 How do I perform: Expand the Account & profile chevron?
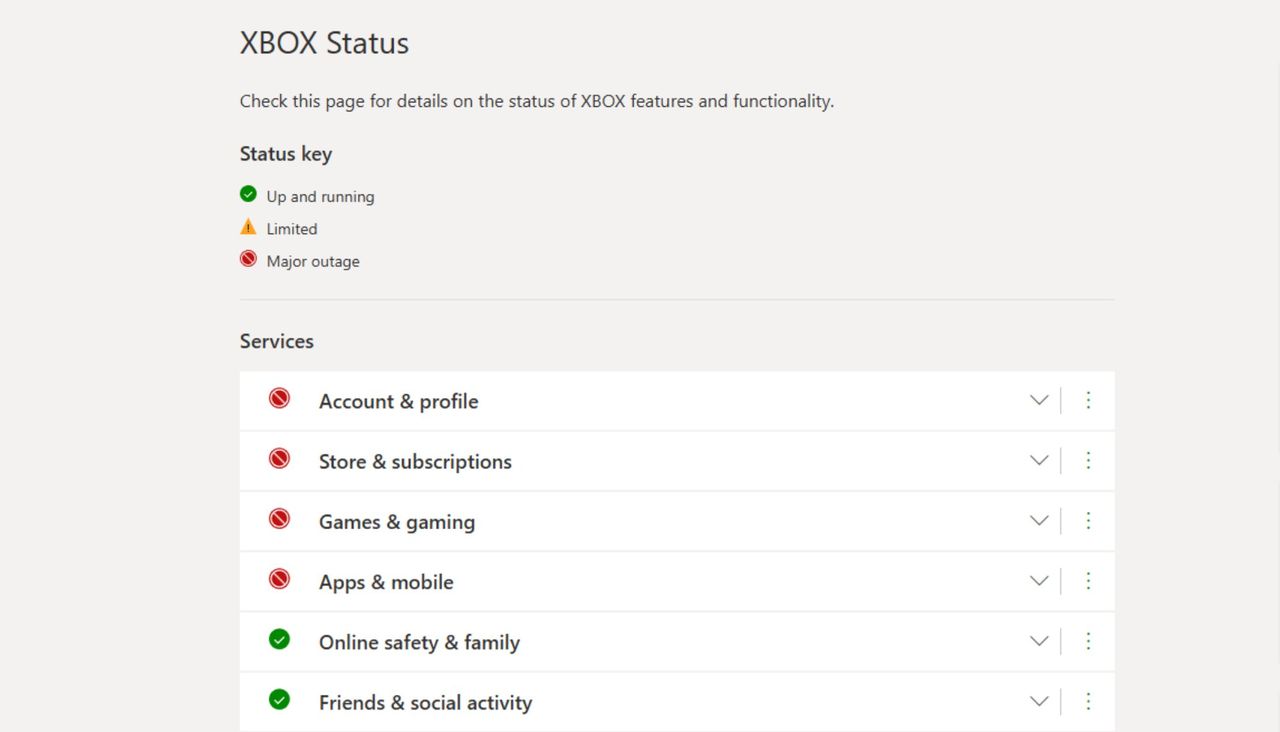(x=1039, y=400)
